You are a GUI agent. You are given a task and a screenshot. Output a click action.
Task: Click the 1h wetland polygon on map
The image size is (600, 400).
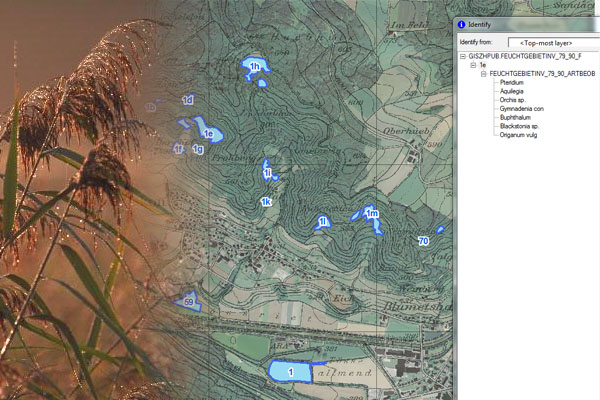[254, 67]
